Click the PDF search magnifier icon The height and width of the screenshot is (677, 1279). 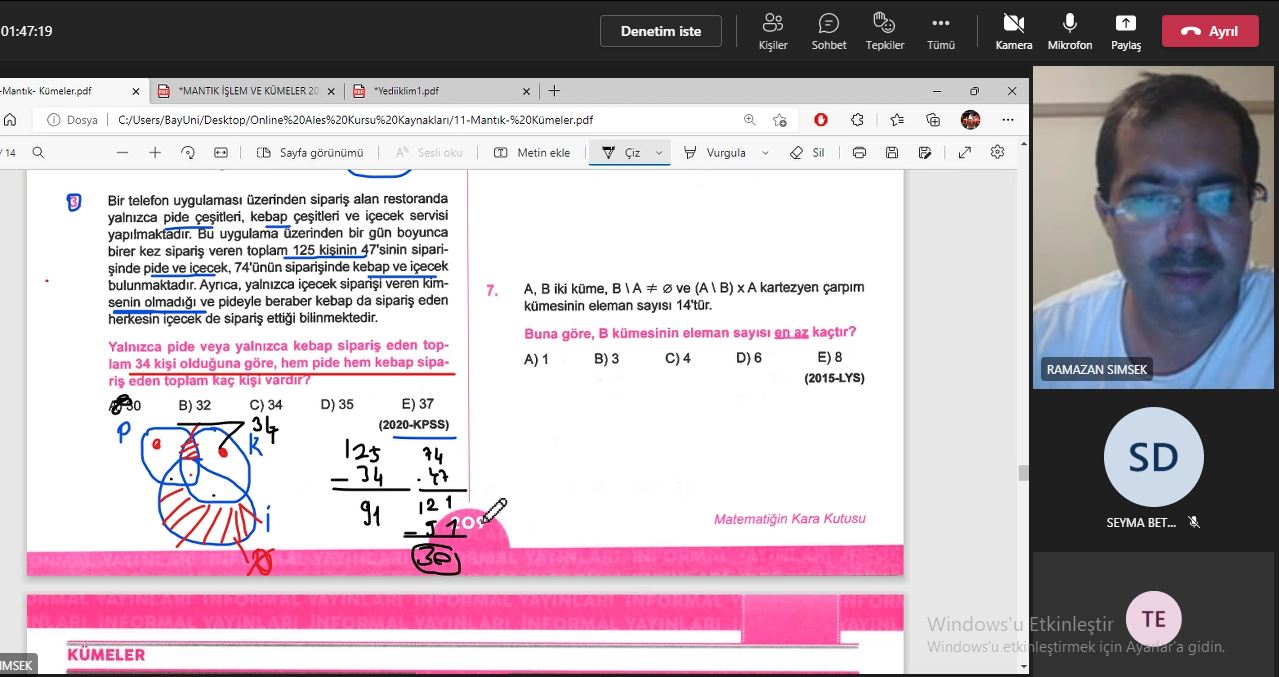(x=38, y=153)
